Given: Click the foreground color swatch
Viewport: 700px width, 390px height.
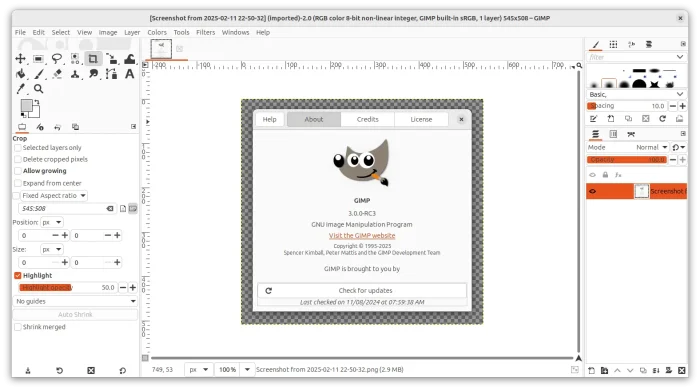Looking at the screenshot, I should click(x=26, y=105).
